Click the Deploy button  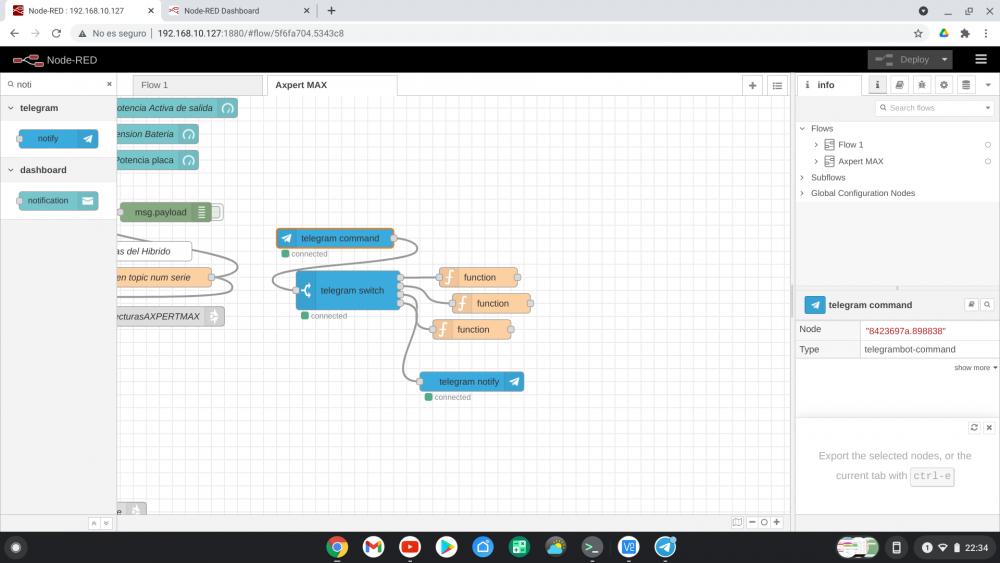click(x=902, y=59)
